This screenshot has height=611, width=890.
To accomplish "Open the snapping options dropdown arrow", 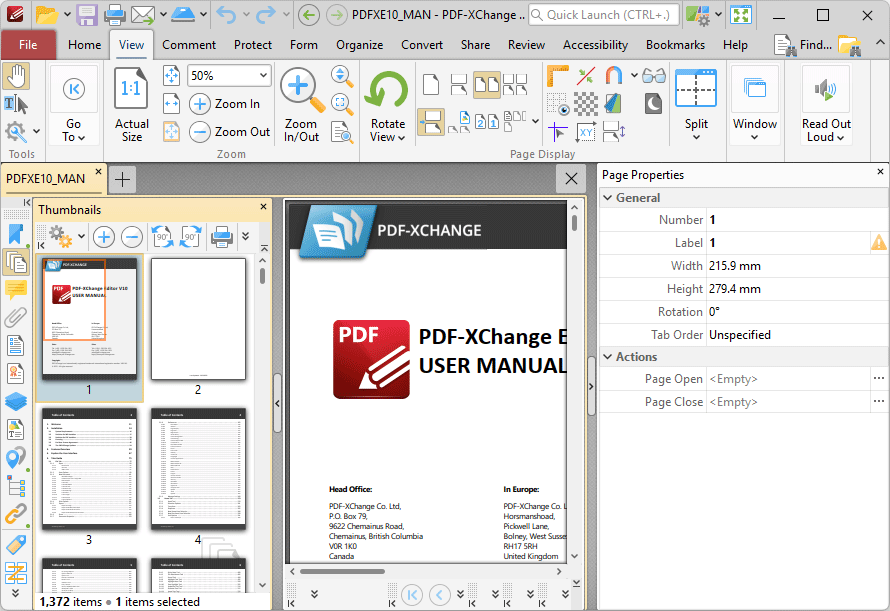I will click(633, 75).
